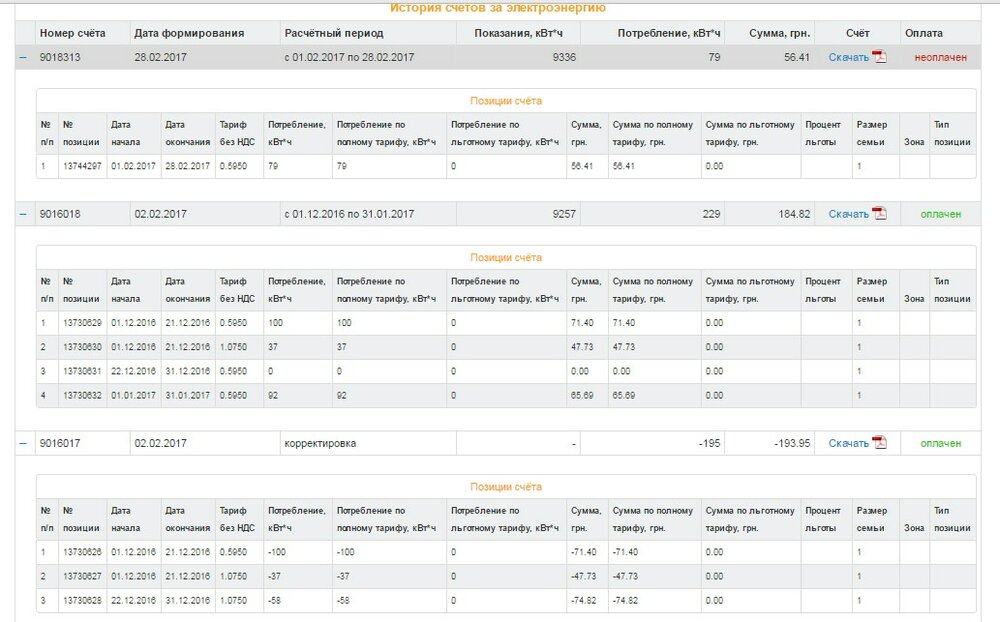Screen dimensions: 1000x622
Task: Select the Оплата column header
Action: pos(923,33)
